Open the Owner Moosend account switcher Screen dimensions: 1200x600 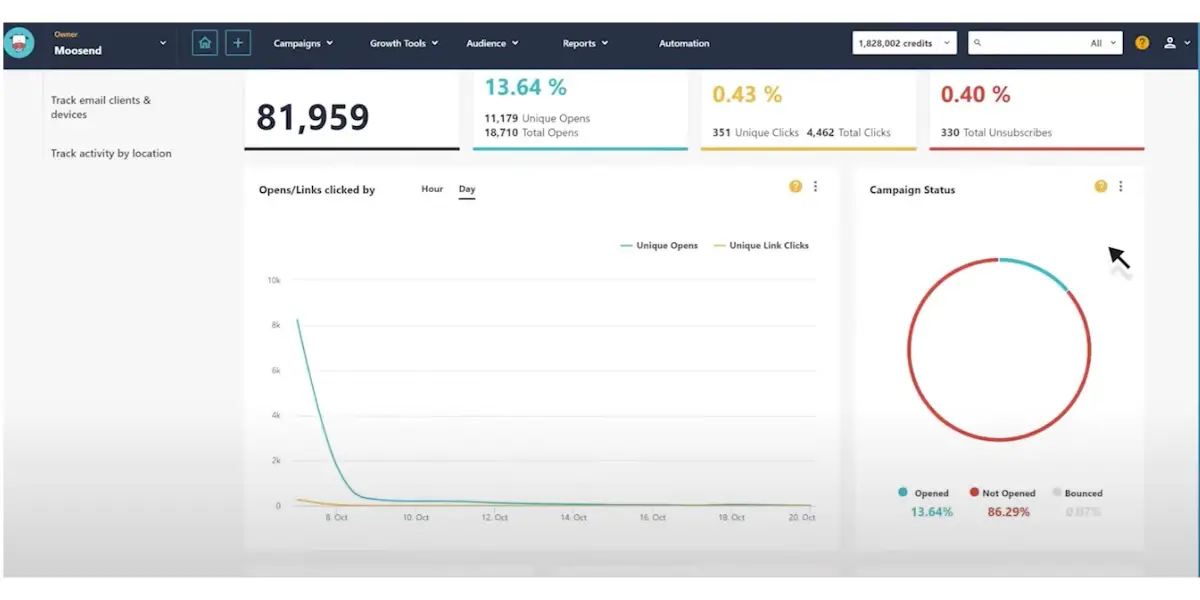point(110,44)
